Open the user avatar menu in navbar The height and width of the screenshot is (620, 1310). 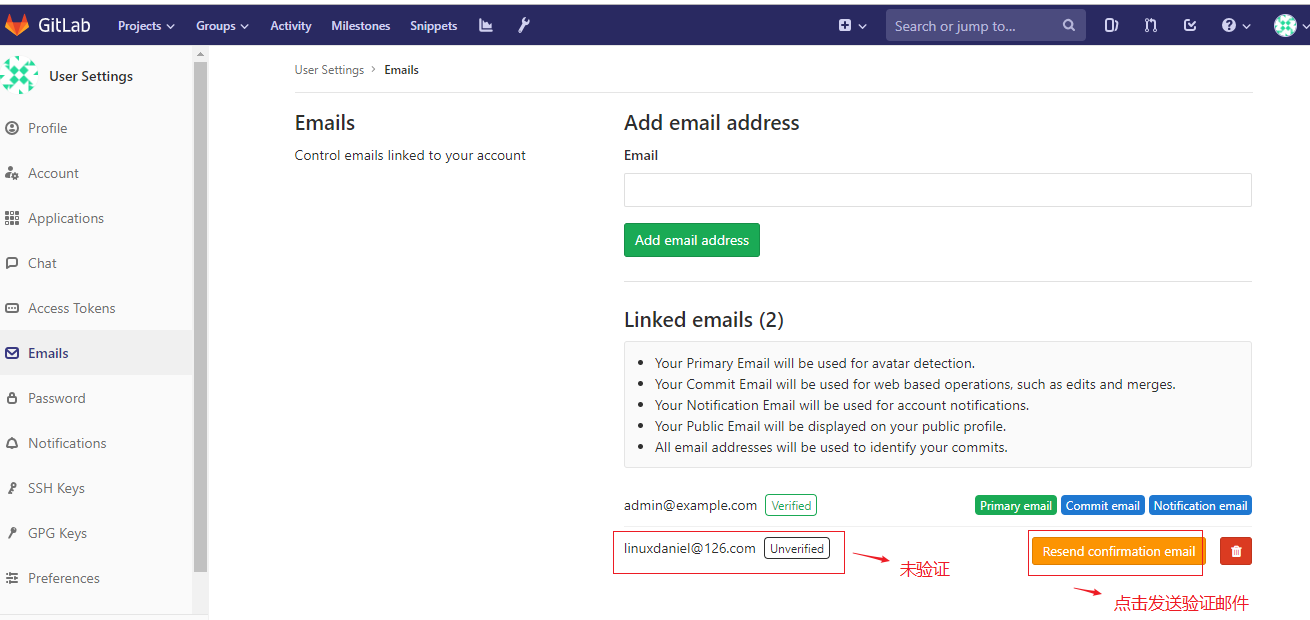coord(1291,26)
